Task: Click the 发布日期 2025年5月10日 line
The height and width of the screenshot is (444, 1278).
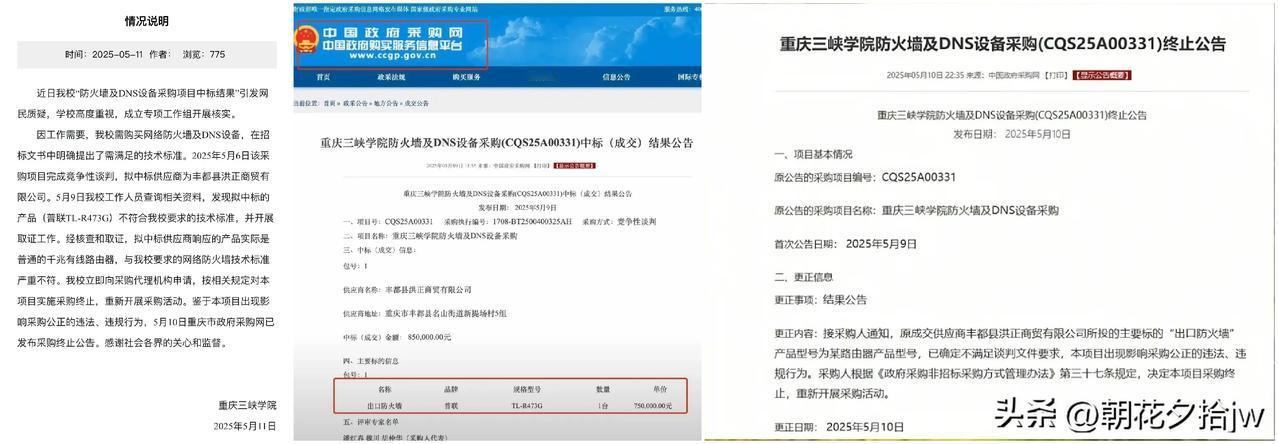Action: click(x=1011, y=134)
